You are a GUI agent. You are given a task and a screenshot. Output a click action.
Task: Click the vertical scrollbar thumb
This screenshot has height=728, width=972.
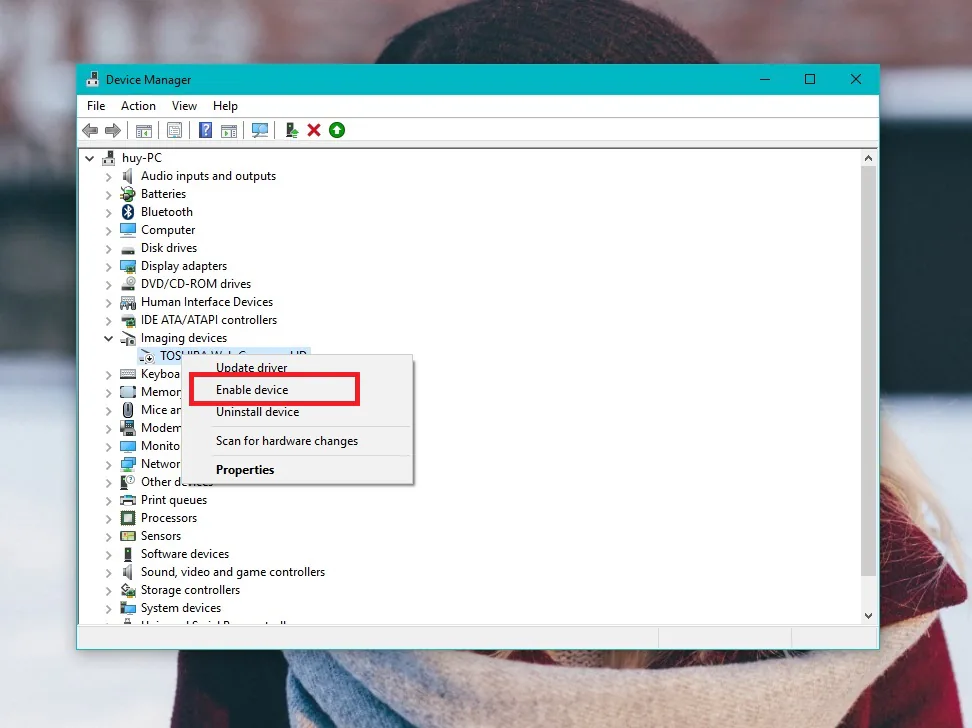[x=868, y=370]
